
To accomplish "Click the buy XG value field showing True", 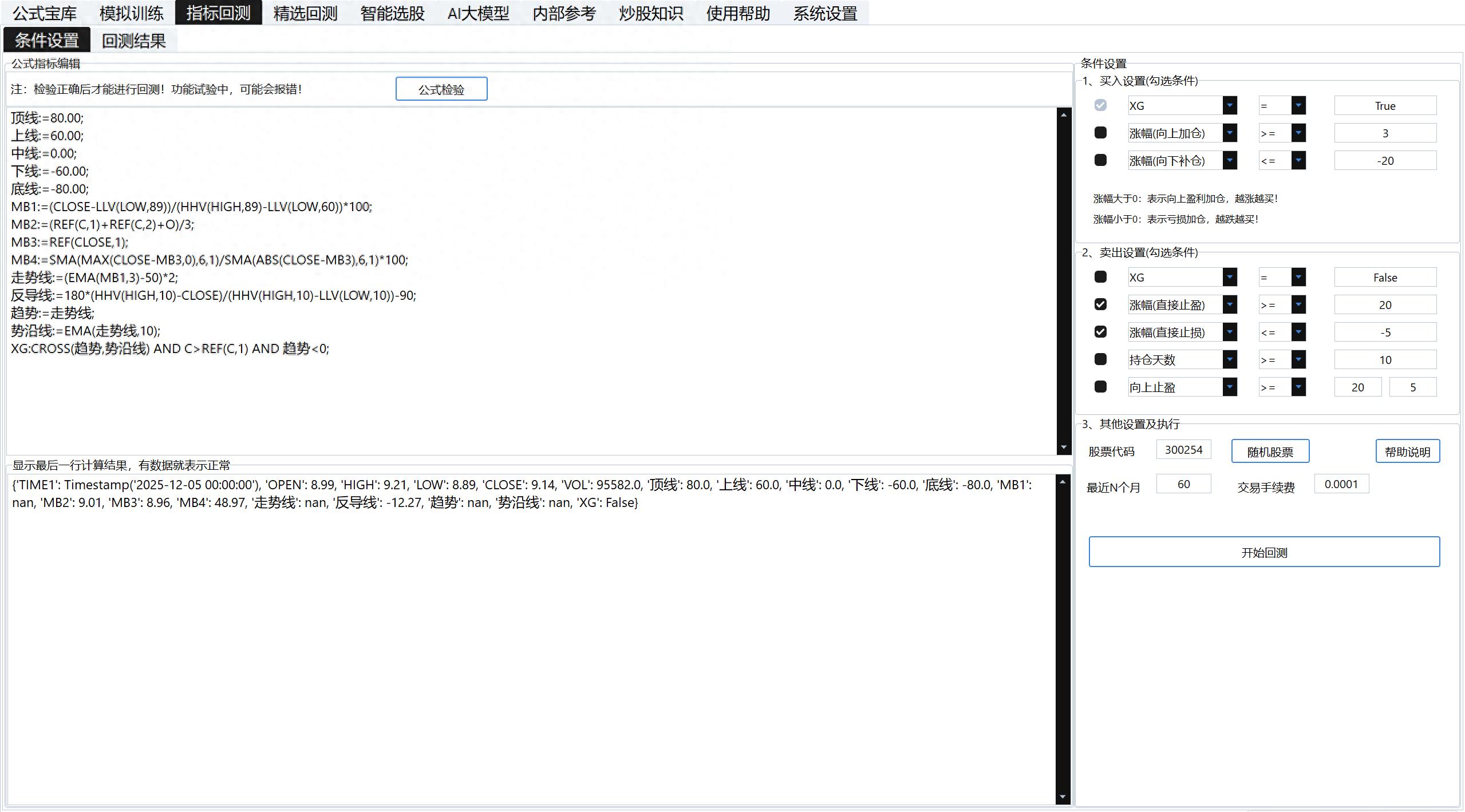I will coord(1385,105).
